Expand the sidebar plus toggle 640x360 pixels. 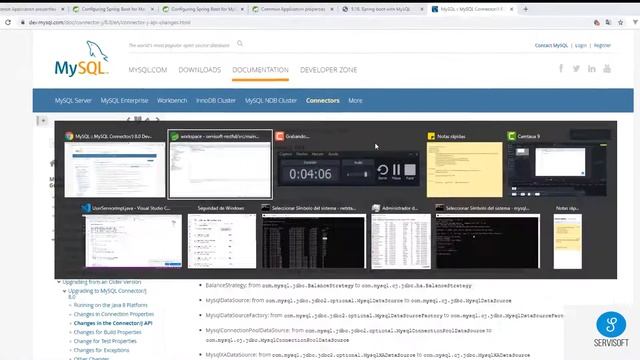click(42, 120)
